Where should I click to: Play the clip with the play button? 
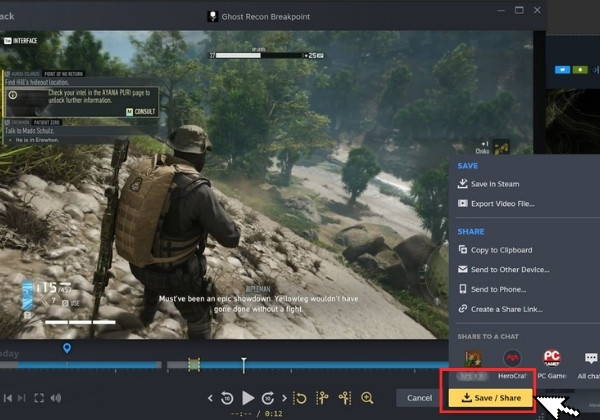point(248,398)
